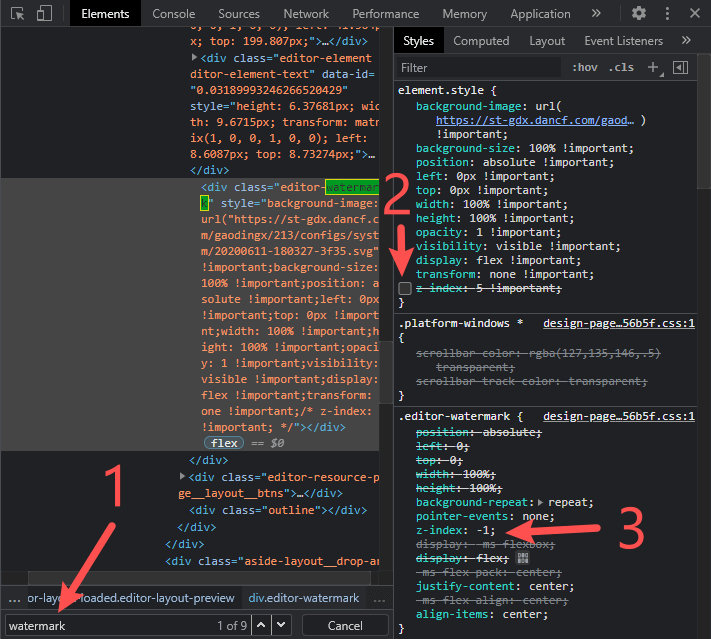Activate the inspect element picker icon
Viewport: 711px width, 639px height.
(17, 14)
